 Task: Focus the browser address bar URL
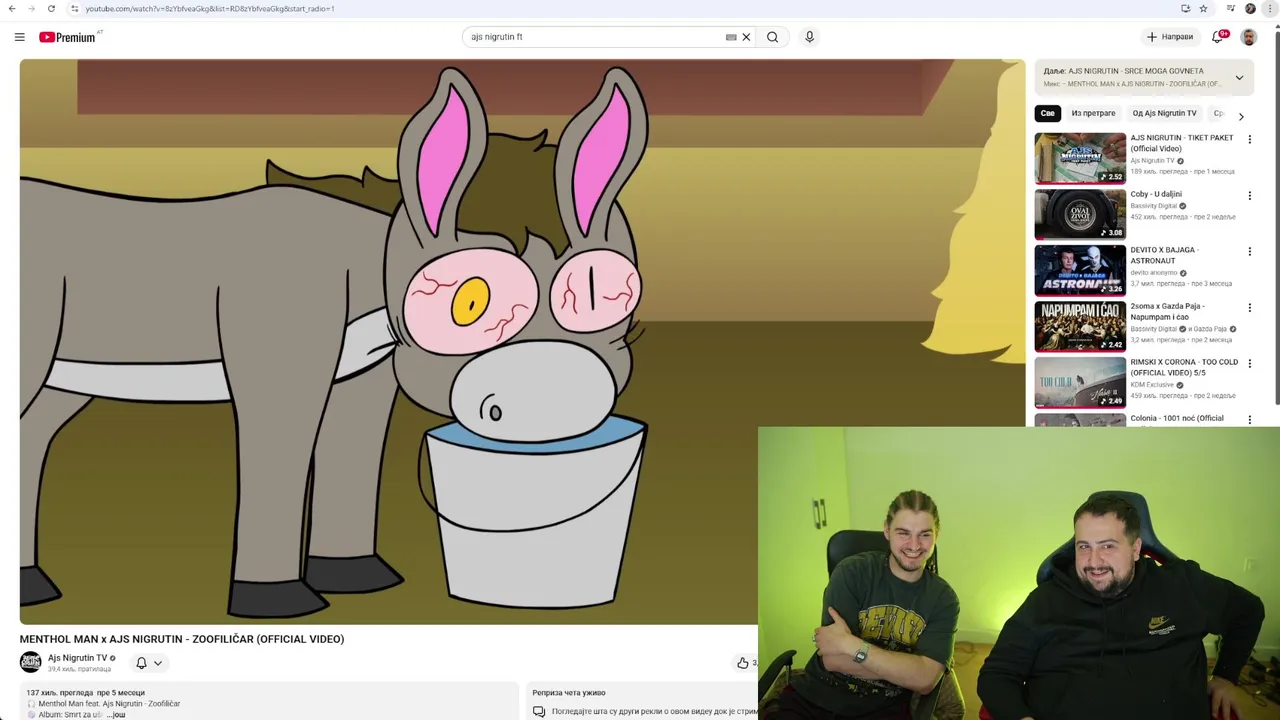[x=210, y=8]
